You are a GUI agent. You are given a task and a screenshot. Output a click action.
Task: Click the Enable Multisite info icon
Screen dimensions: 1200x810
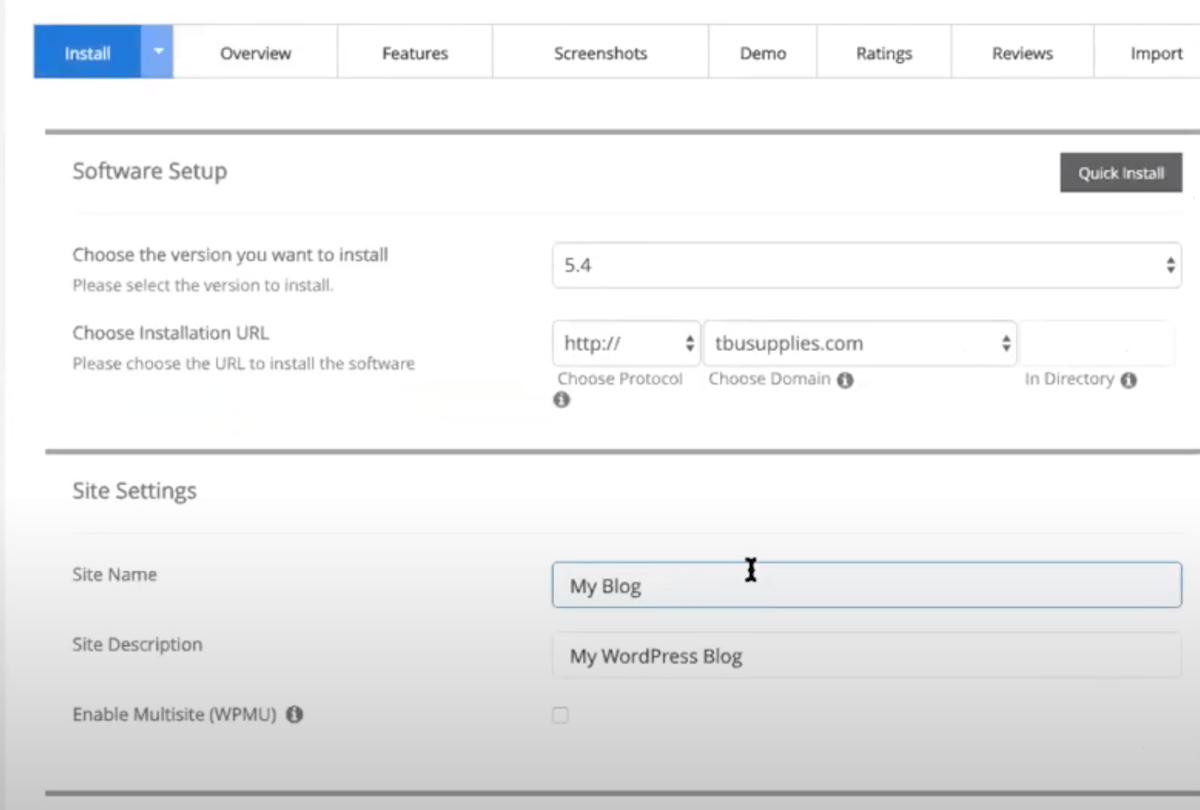click(x=295, y=715)
